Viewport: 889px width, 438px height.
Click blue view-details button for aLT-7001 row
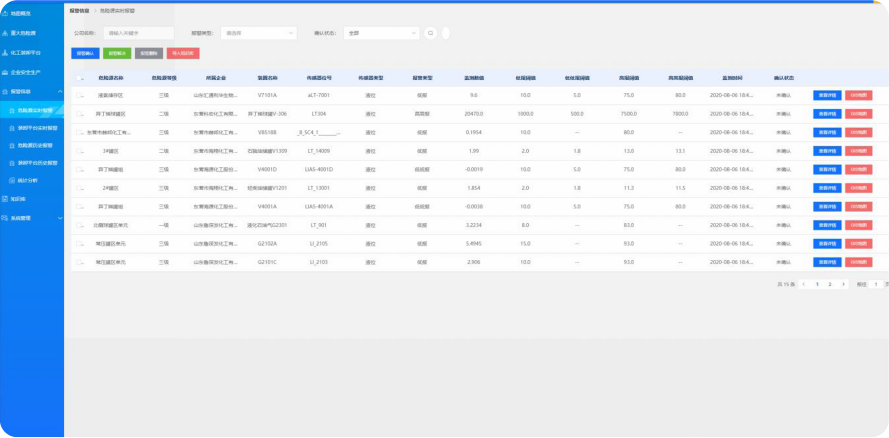click(x=827, y=95)
